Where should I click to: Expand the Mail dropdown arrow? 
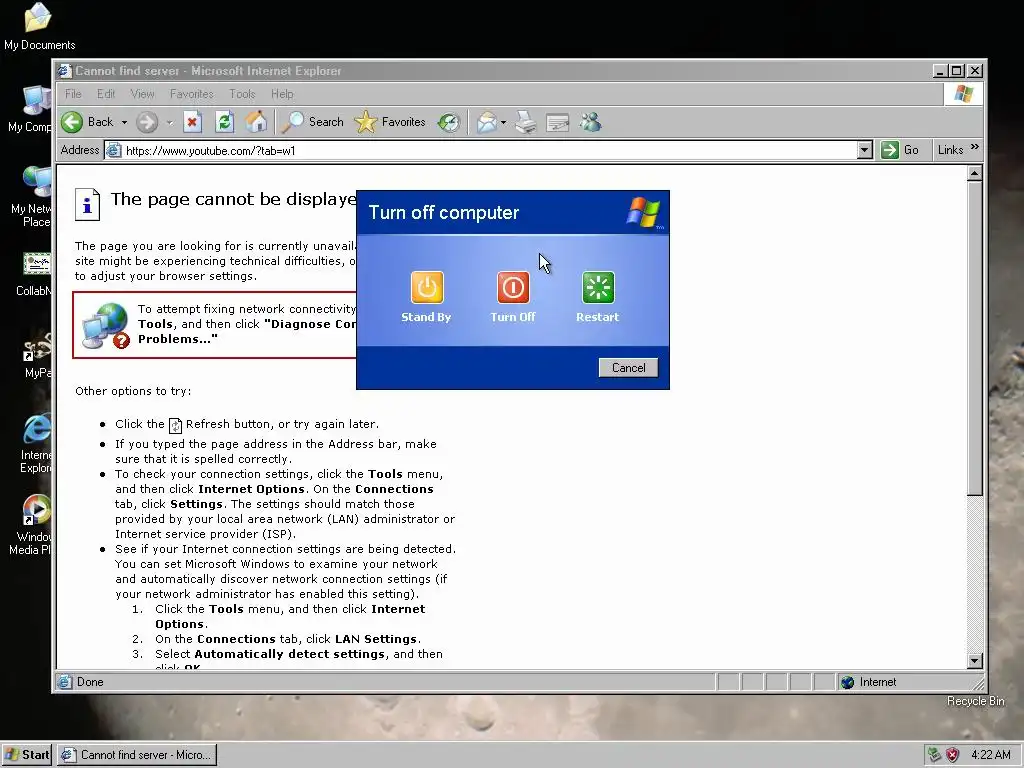[x=504, y=122]
